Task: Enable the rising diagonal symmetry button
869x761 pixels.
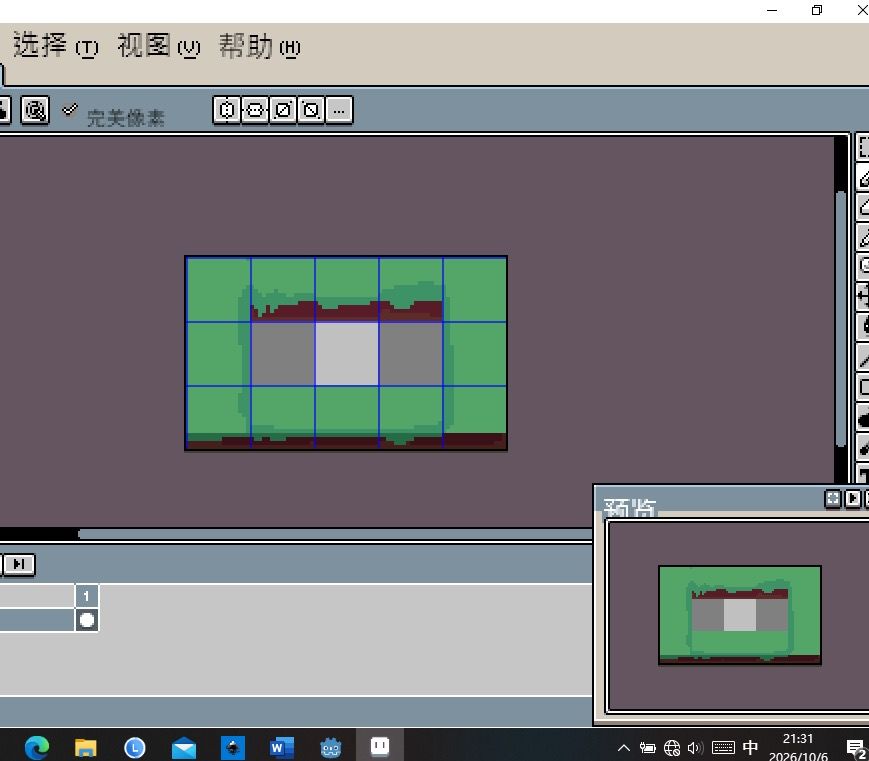Action: tap(283, 110)
